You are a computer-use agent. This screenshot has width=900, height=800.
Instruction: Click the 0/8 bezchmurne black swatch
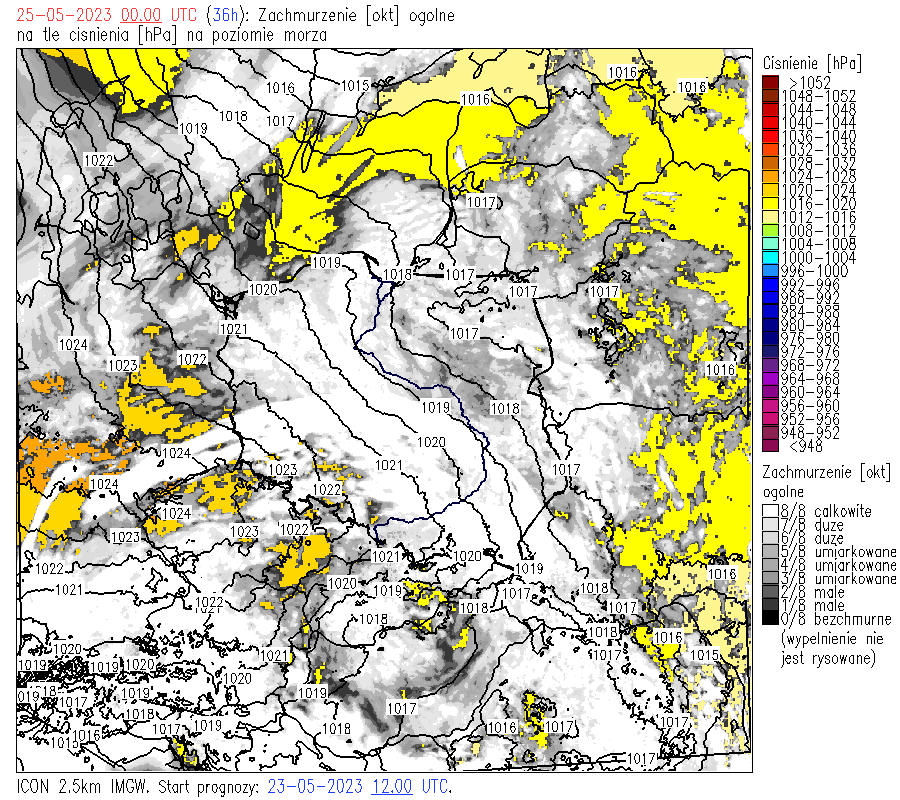click(x=770, y=619)
